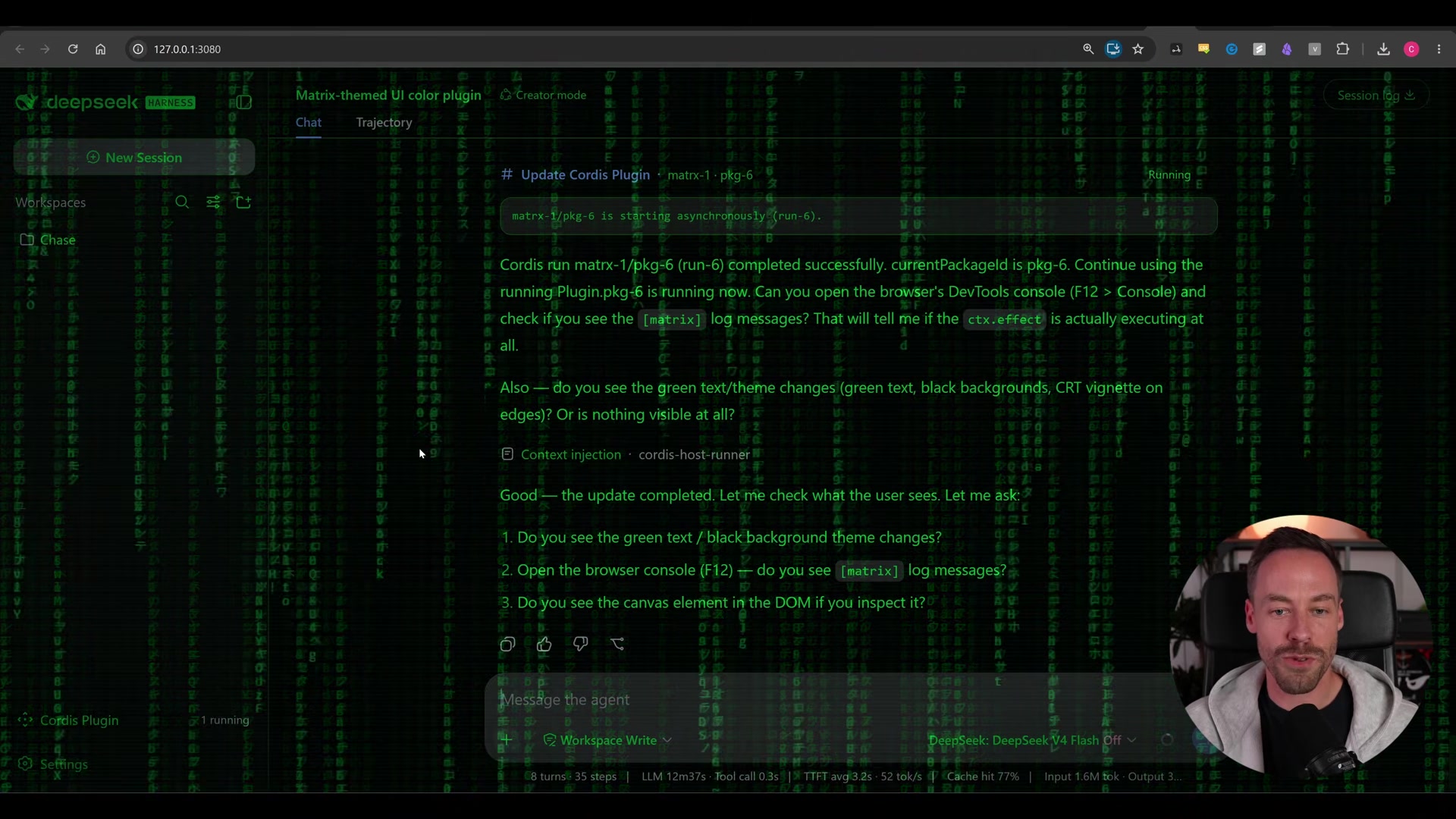The width and height of the screenshot is (1456, 819).
Task: Click the session title Matrix-themed UI color plugin
Action: [x=388, y=95]
